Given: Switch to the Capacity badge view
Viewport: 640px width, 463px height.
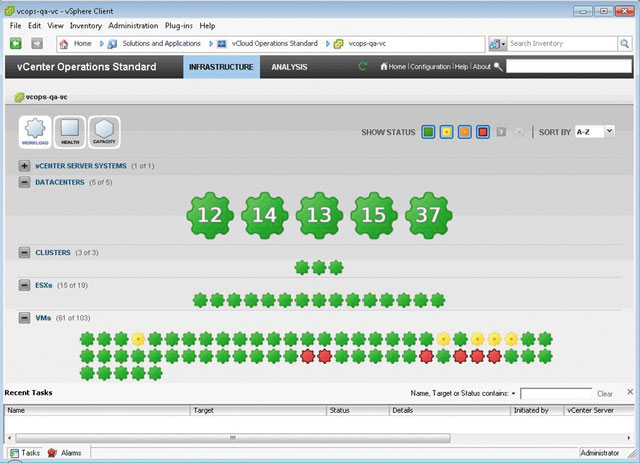Looking at the screenshot, I should pos(104,131).
